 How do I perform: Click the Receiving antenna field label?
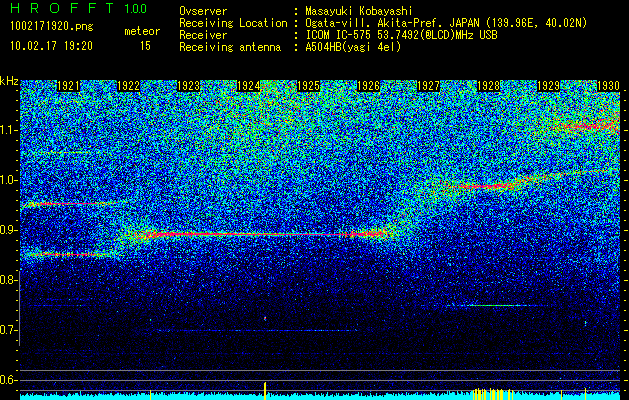[x=230, y=47]
